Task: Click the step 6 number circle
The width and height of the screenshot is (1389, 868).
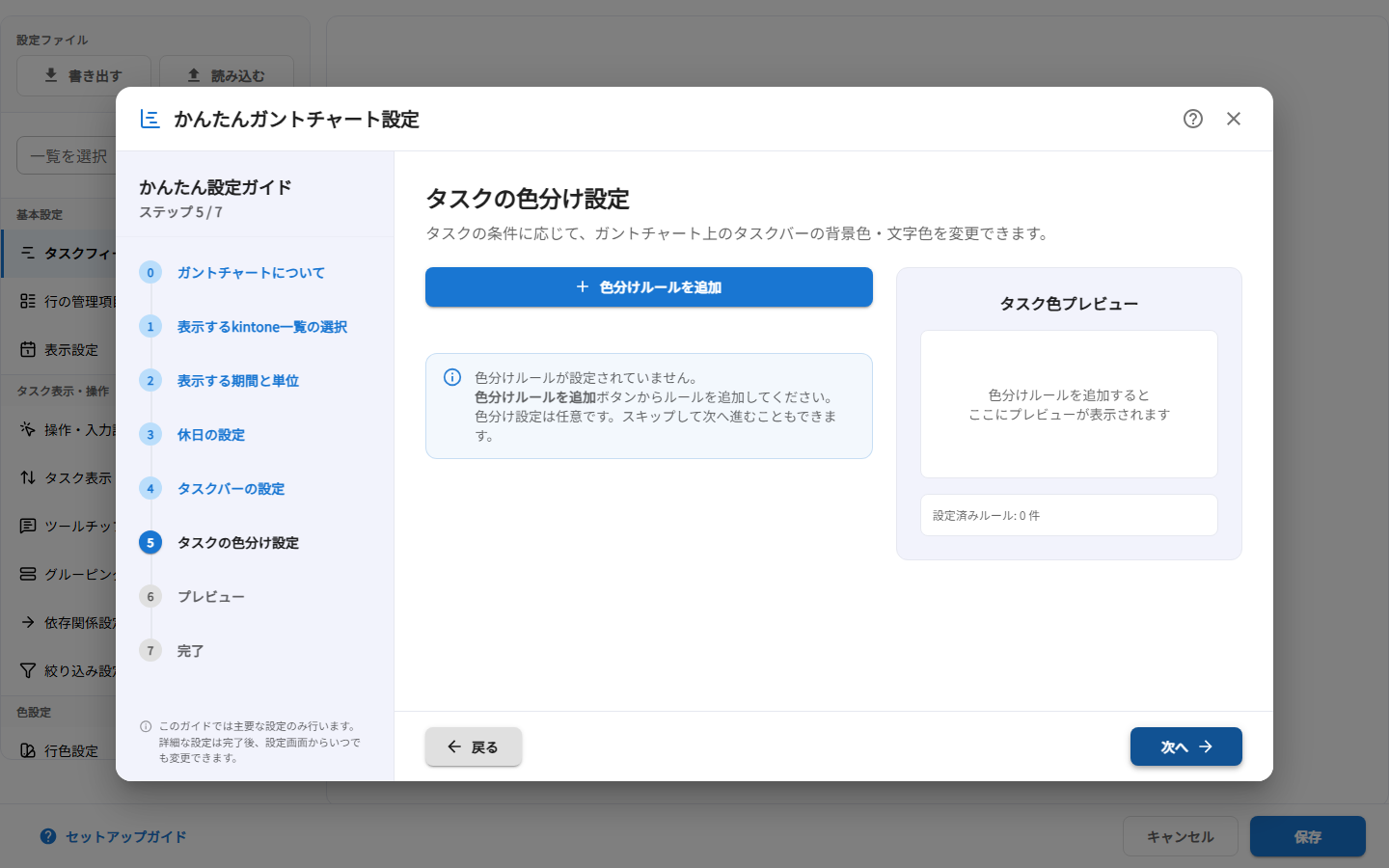Action: 150,597
